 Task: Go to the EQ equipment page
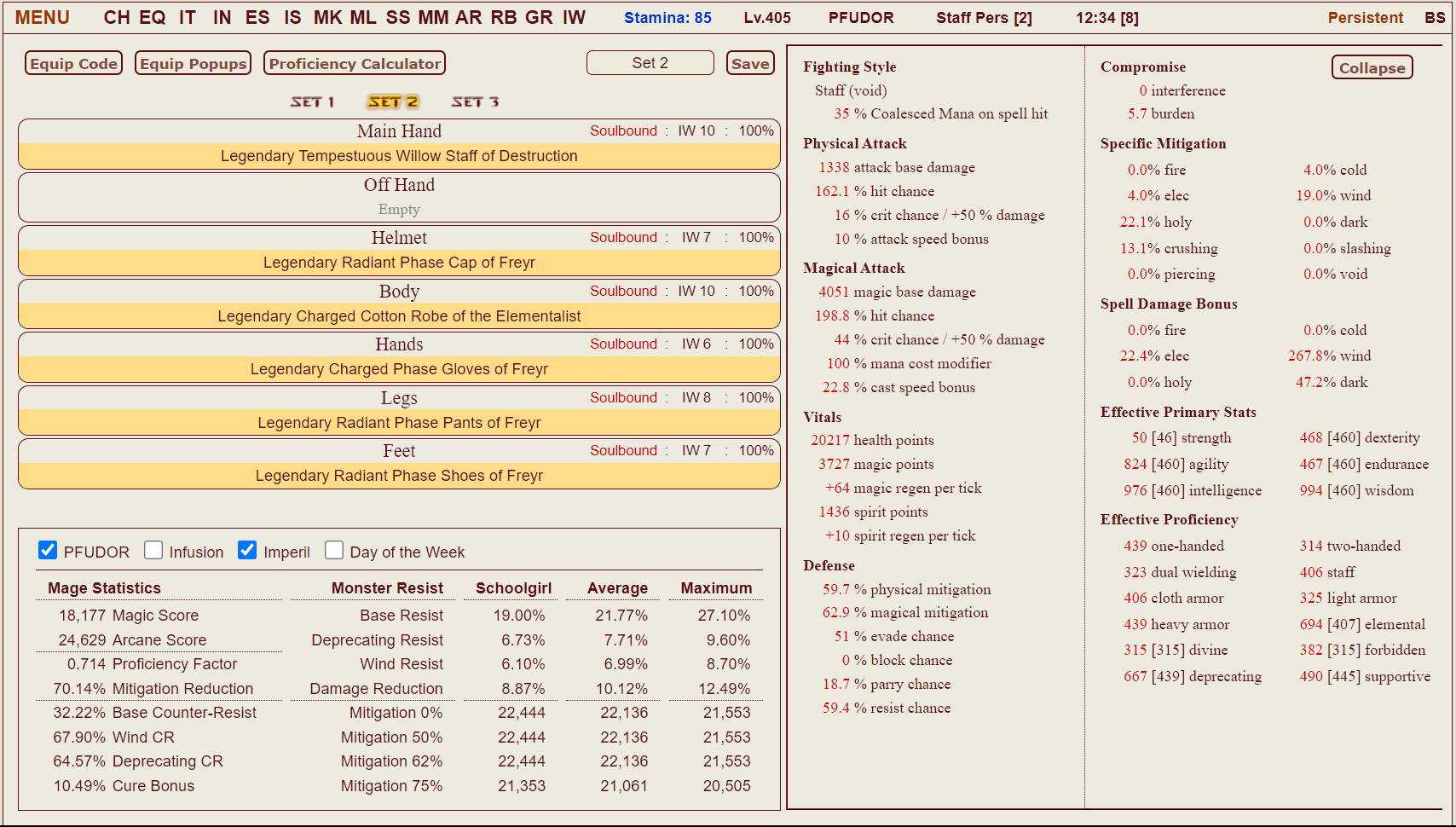click(153, 17)
